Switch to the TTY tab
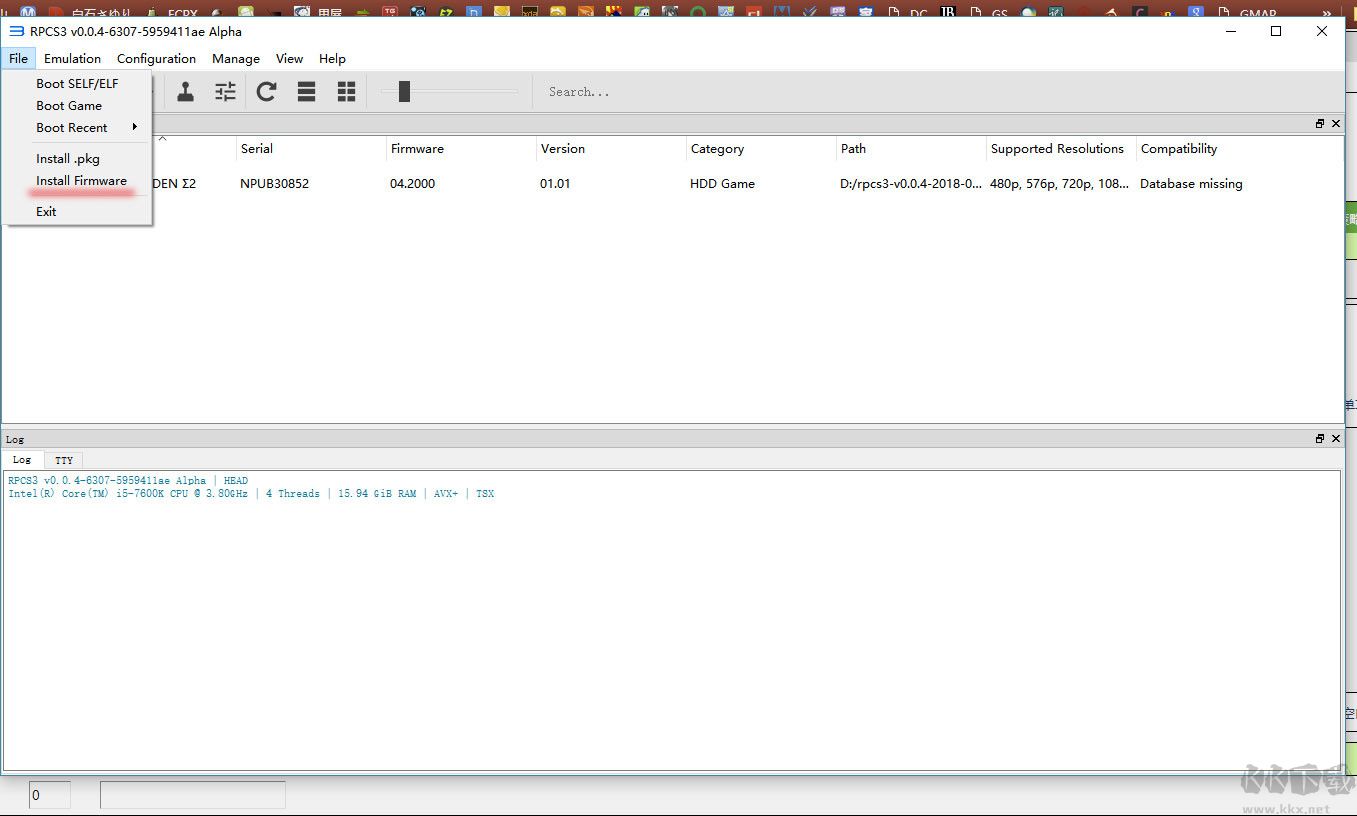 (x=64, y=460)
